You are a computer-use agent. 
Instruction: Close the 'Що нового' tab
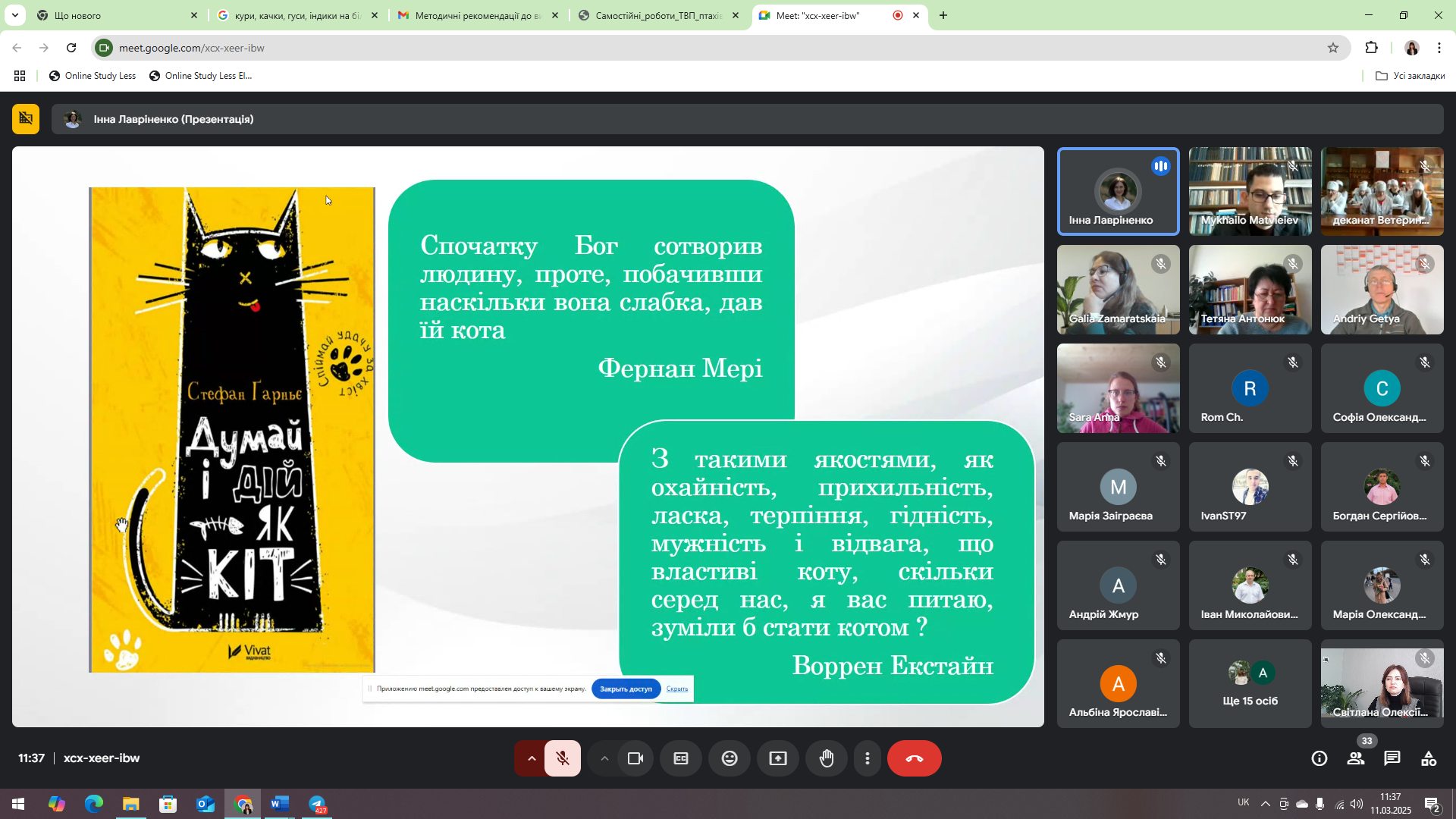click(x=193, y=15)
